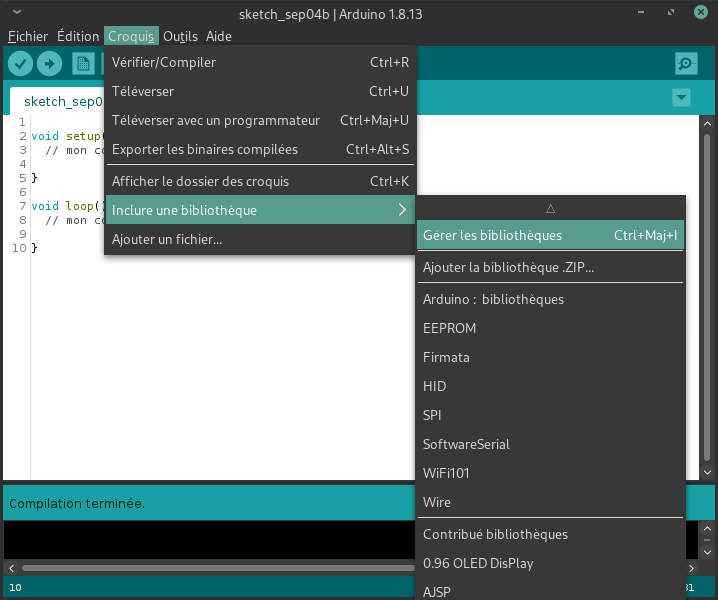
Task: Open the tab options dropdown arrow
Action: click(681, 97)
